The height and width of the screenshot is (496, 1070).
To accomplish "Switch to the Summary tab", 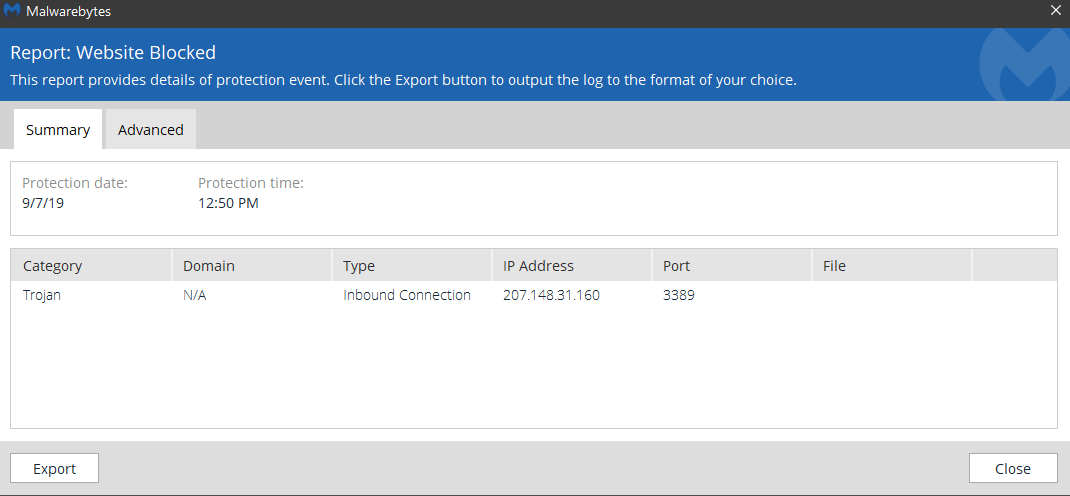I will (x=58, y=130).
